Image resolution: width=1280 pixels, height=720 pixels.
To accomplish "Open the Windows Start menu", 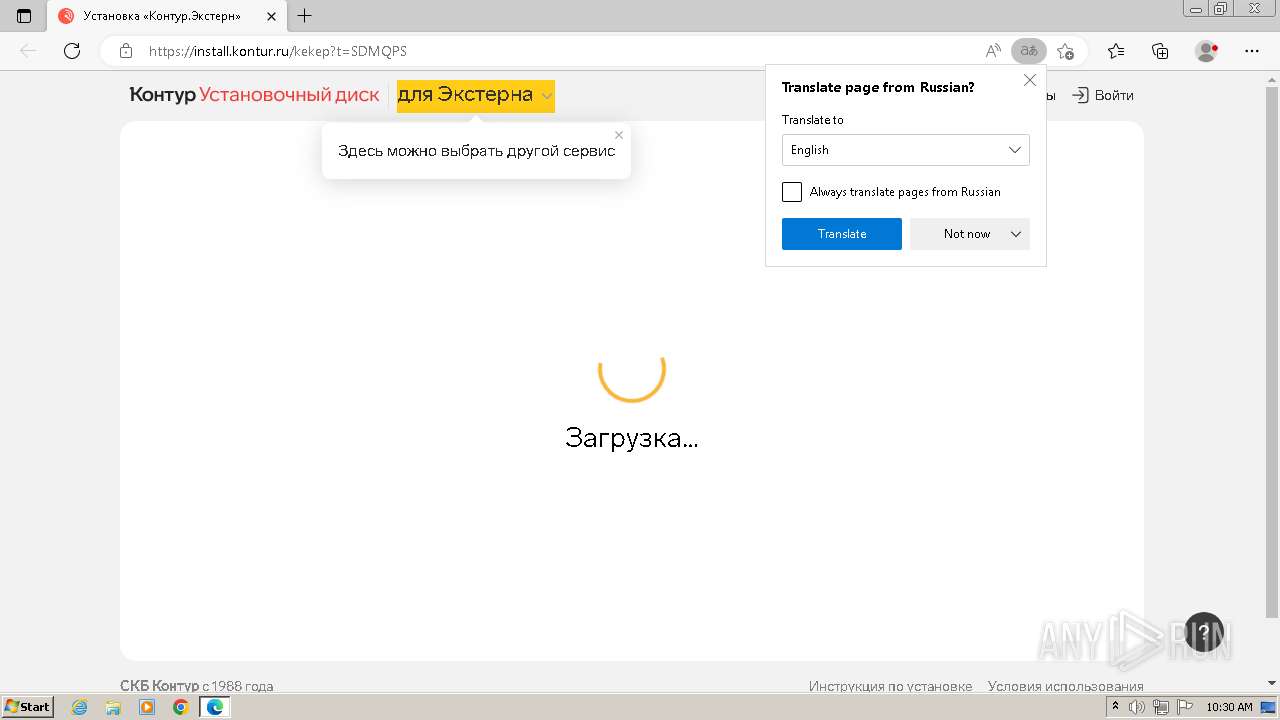I will (28, 707).
